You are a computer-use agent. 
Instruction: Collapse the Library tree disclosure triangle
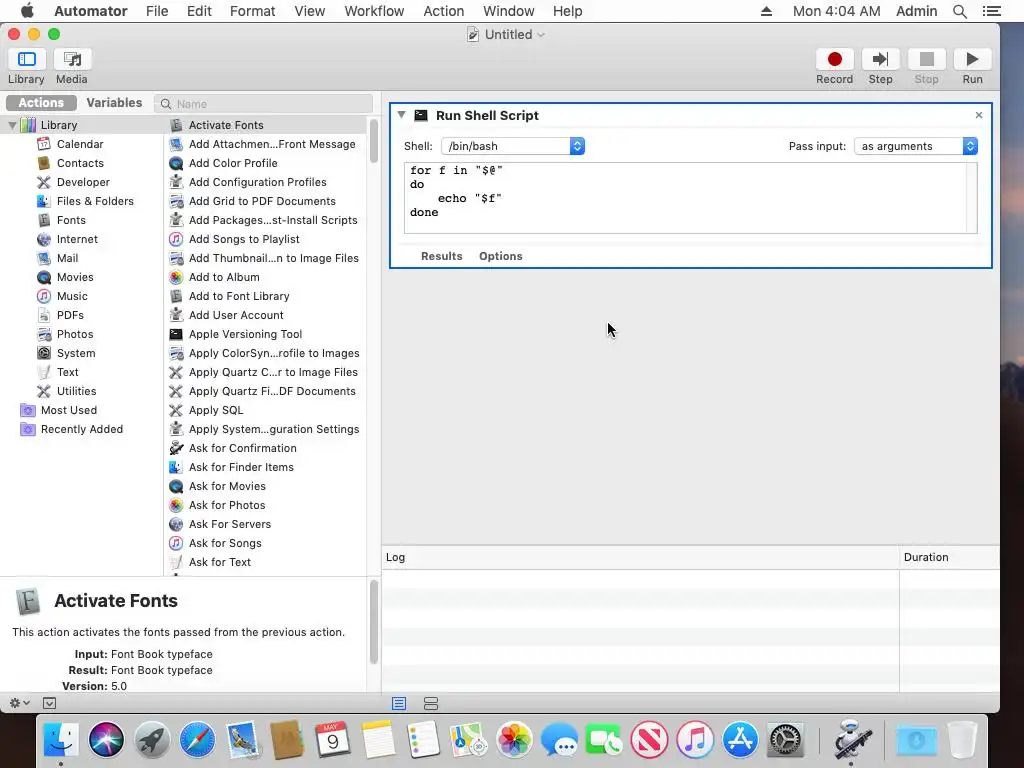click(x=12, y=125)
